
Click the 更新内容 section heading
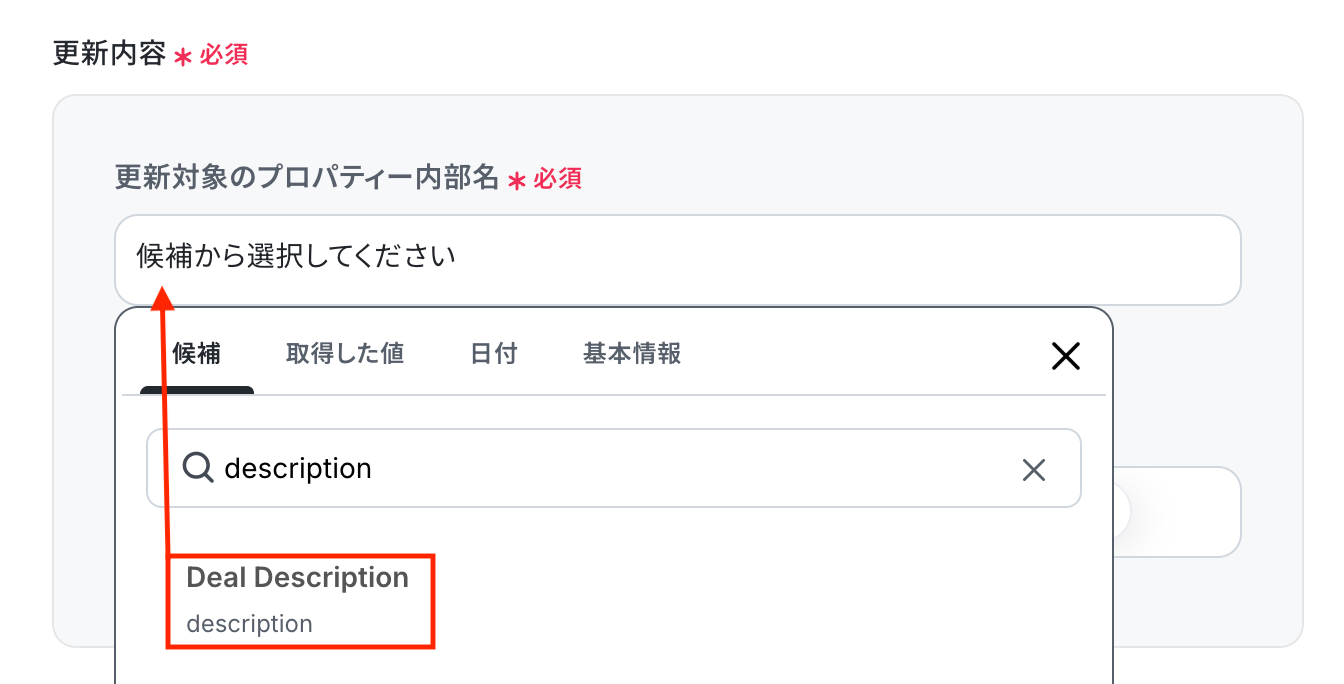point(108,54)
